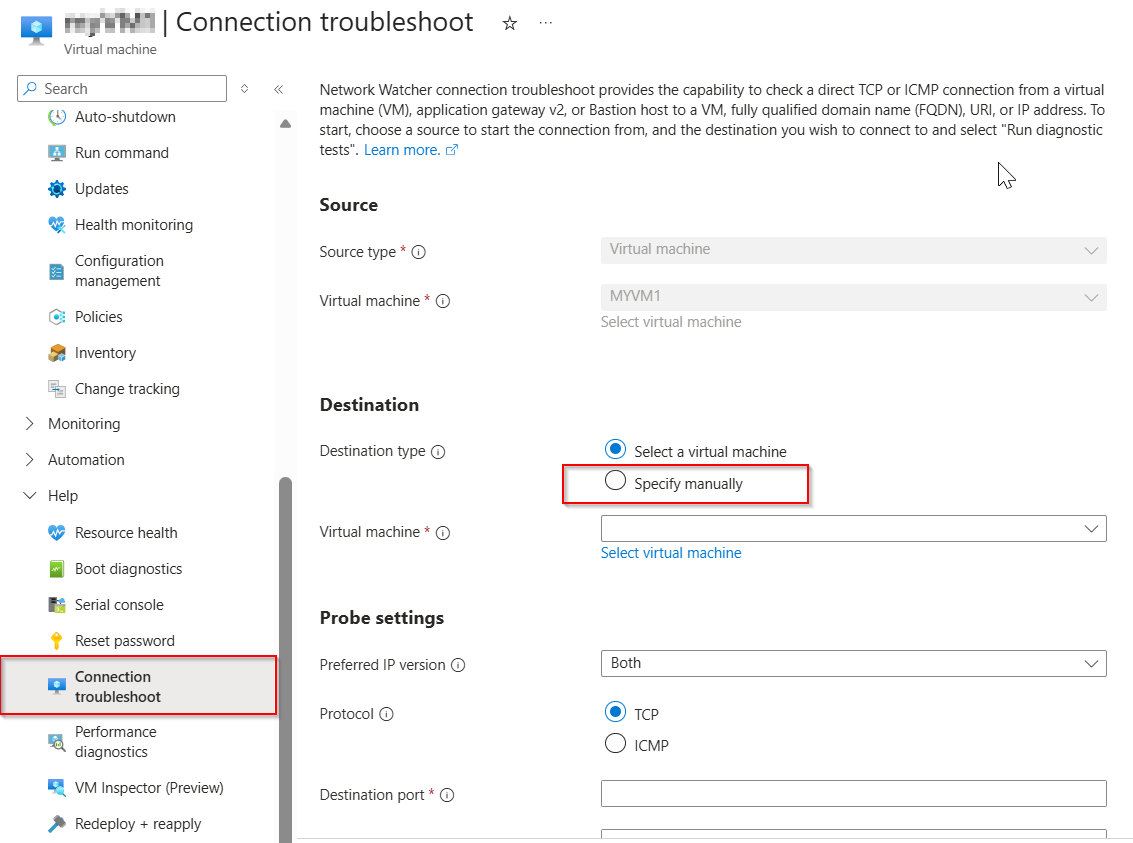Open the Source type dropdown

853,250
